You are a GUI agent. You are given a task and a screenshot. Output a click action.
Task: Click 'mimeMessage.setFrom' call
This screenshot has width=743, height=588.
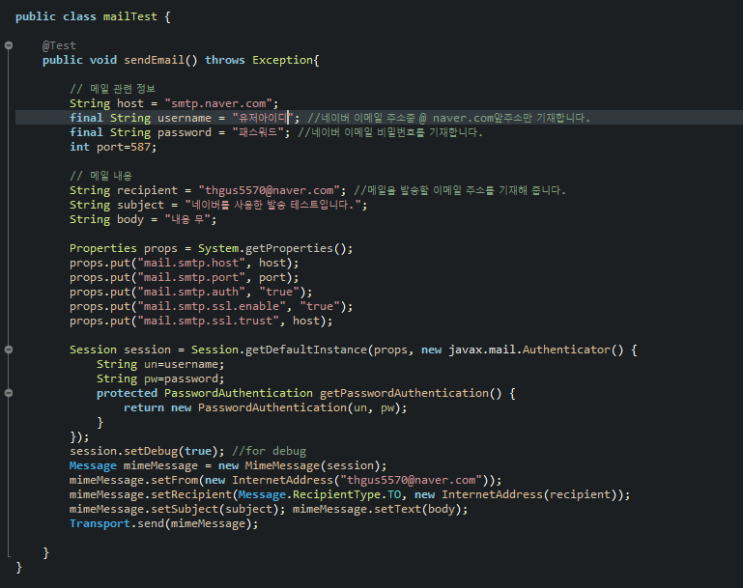click(134, 480)
